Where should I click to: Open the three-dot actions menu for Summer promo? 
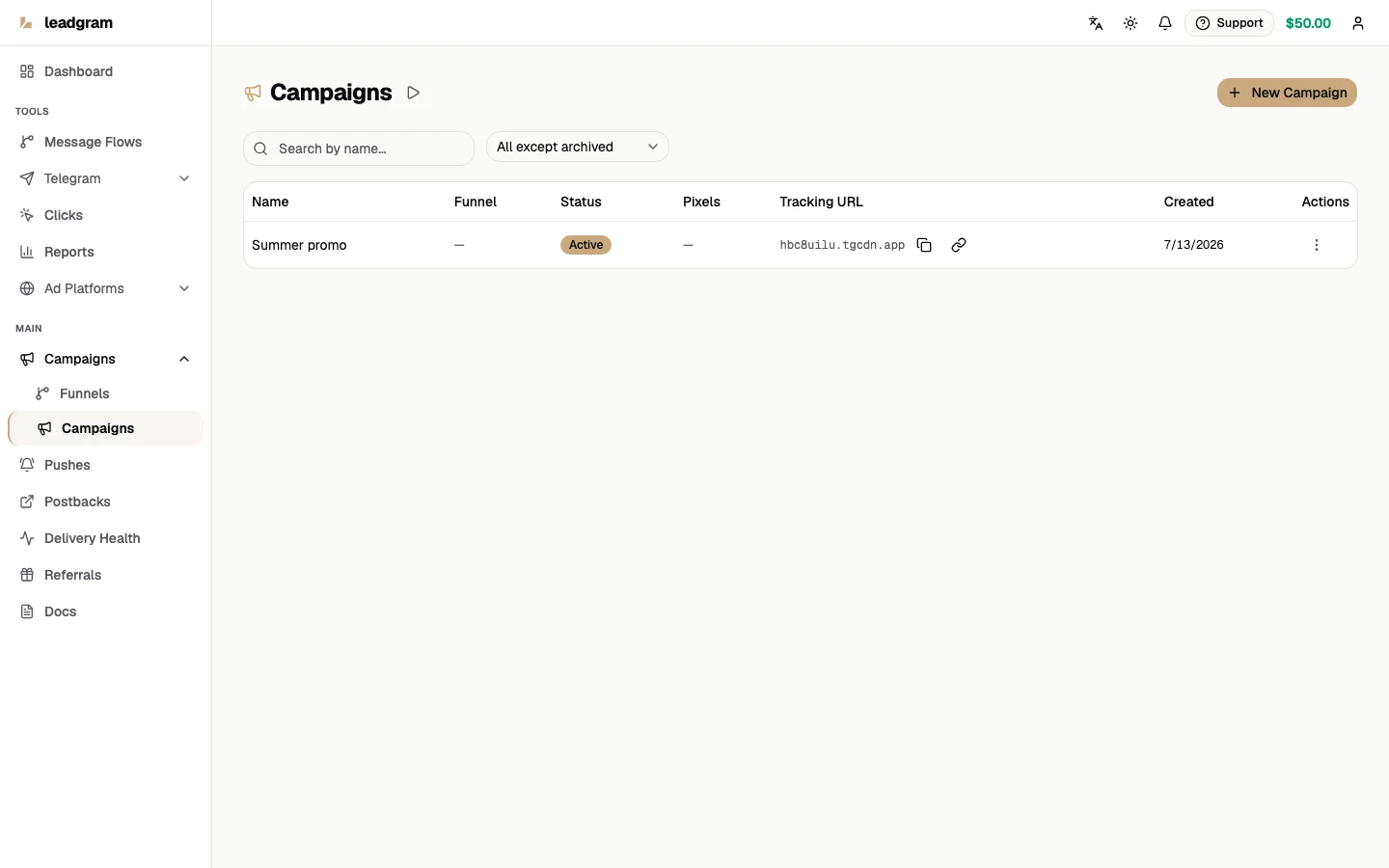pyautogui.click(x=1317, y=245)
